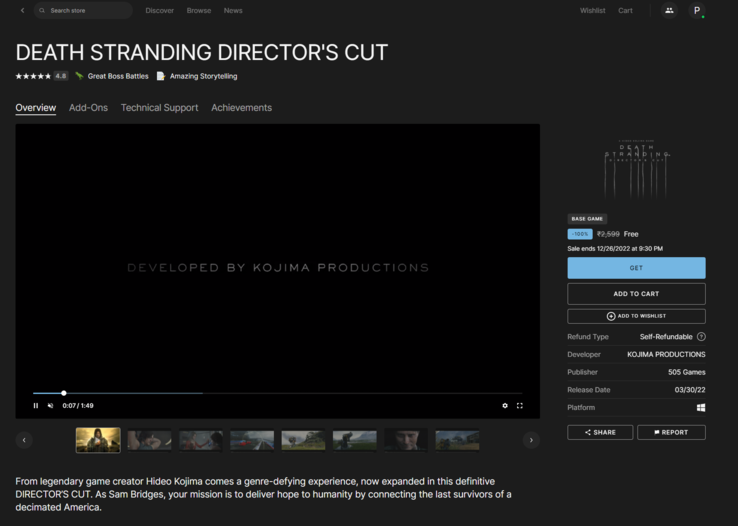Open the Cart page
The width and height of the screenshot is (738, 526).
point(625,10)
